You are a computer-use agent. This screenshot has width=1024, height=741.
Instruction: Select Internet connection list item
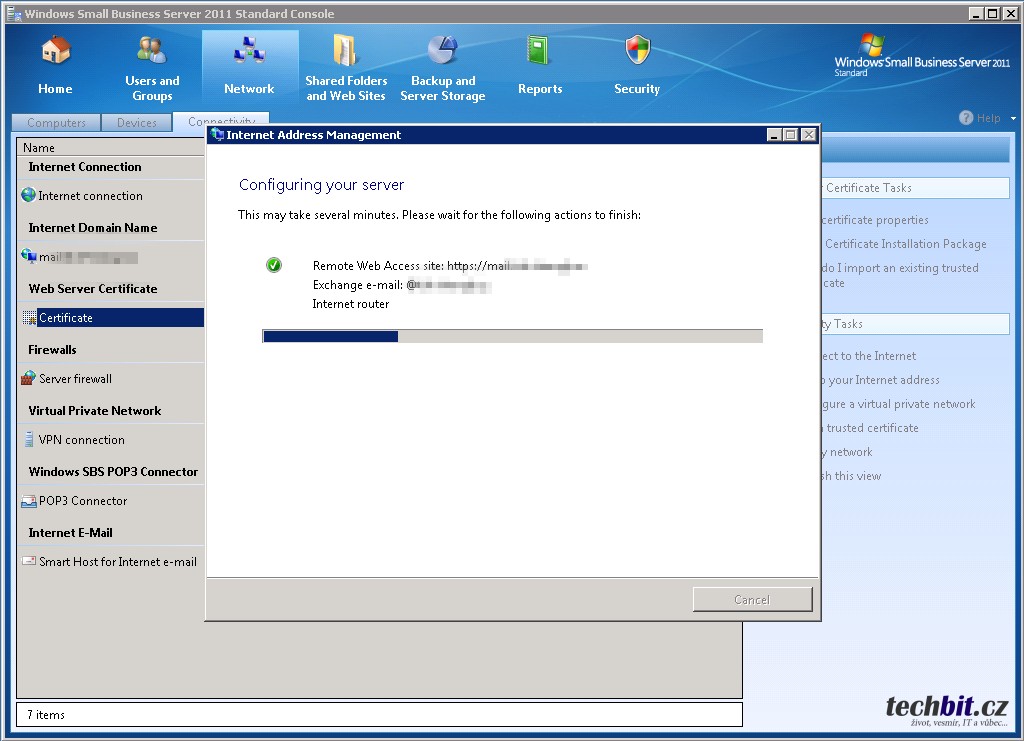pyautogui.click(x=90, y=196)
